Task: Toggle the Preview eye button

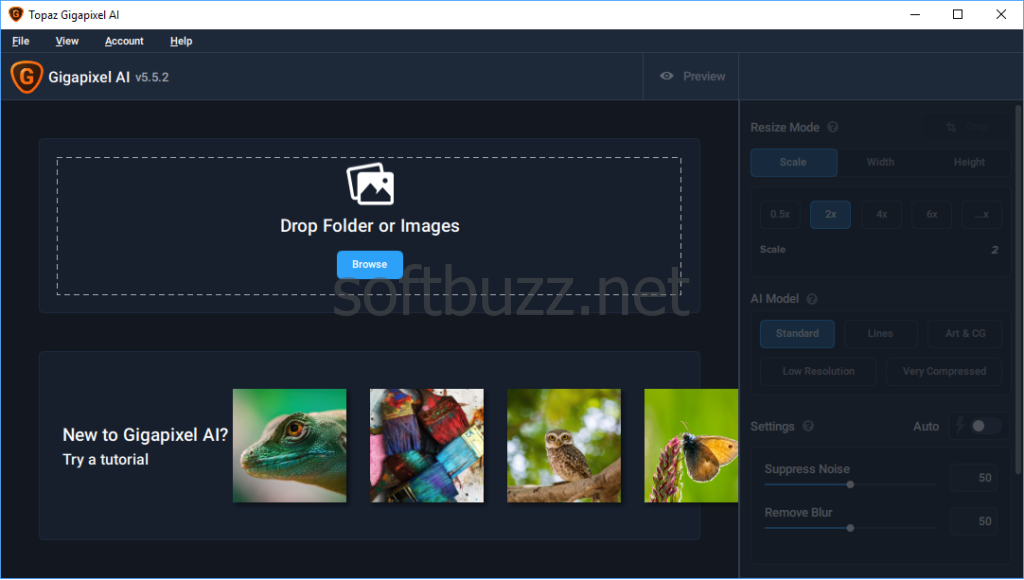Action: 692,76
